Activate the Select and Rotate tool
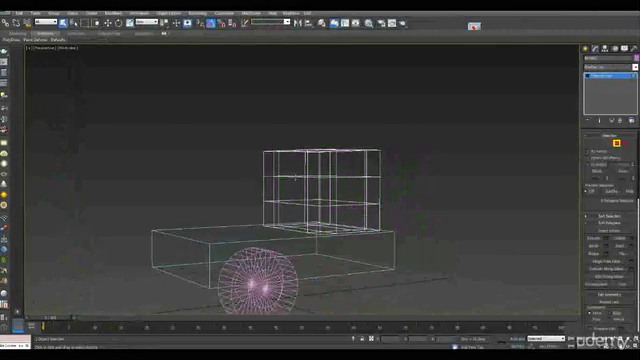 [119, 23]
